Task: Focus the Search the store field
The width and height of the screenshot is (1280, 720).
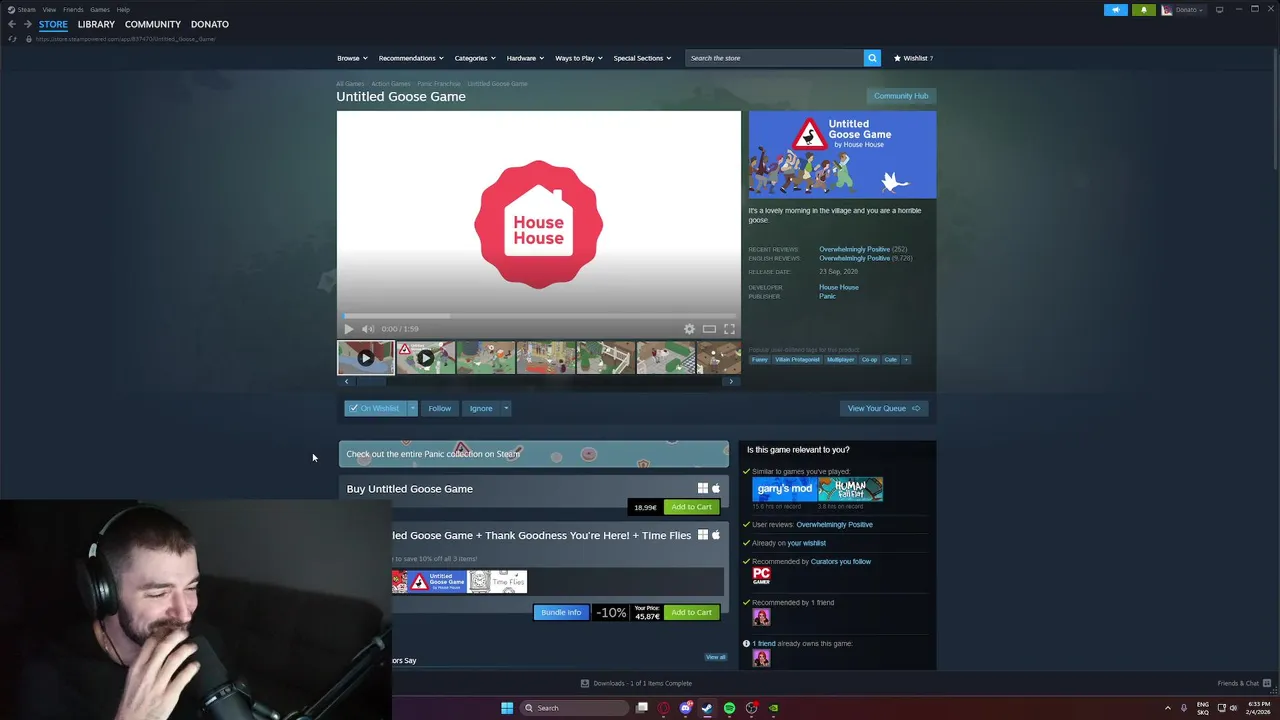Action: coord(774,58)
